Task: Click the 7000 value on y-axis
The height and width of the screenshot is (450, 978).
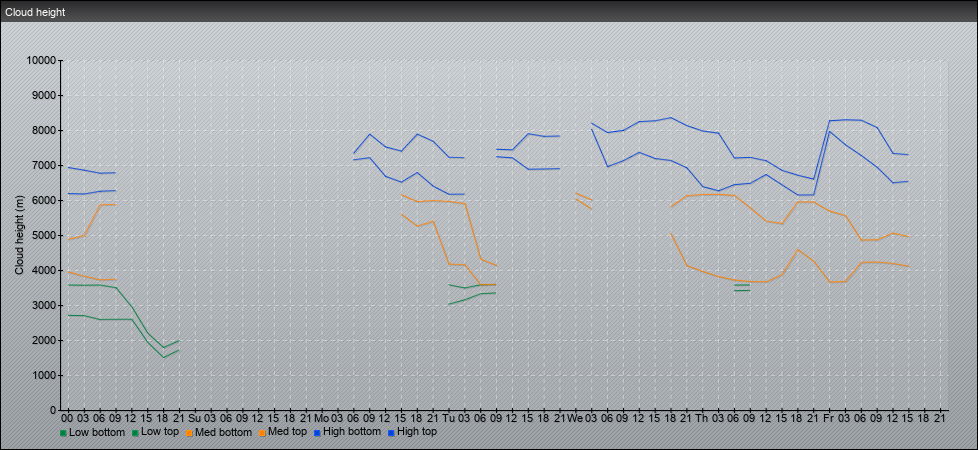Action: 44,165
